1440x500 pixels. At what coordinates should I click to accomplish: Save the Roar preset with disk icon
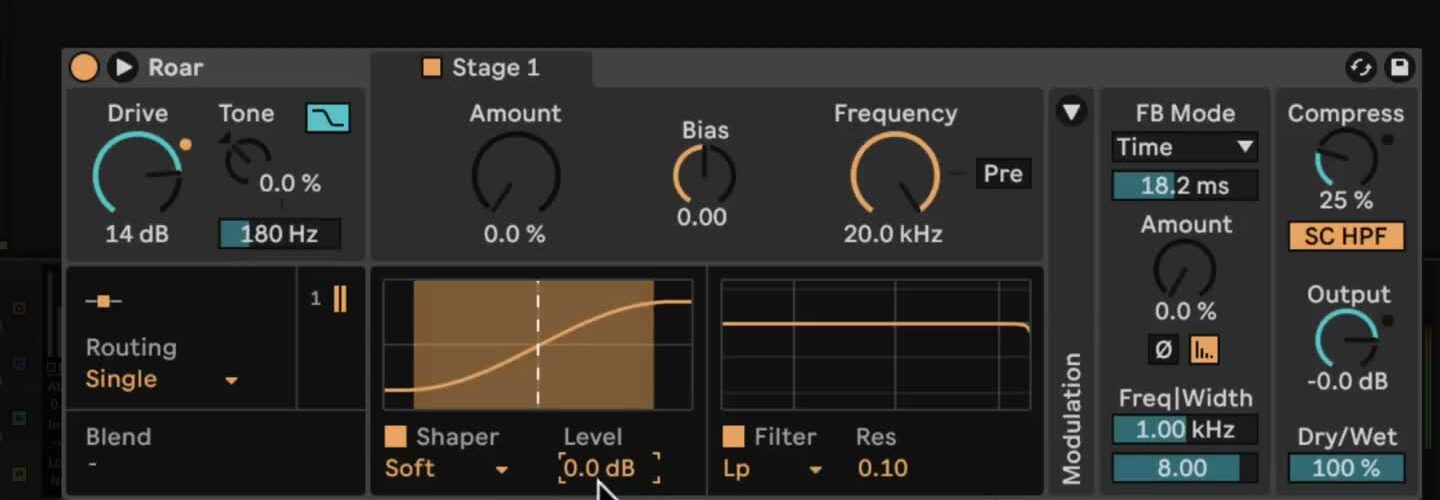tap(1400, 67)
